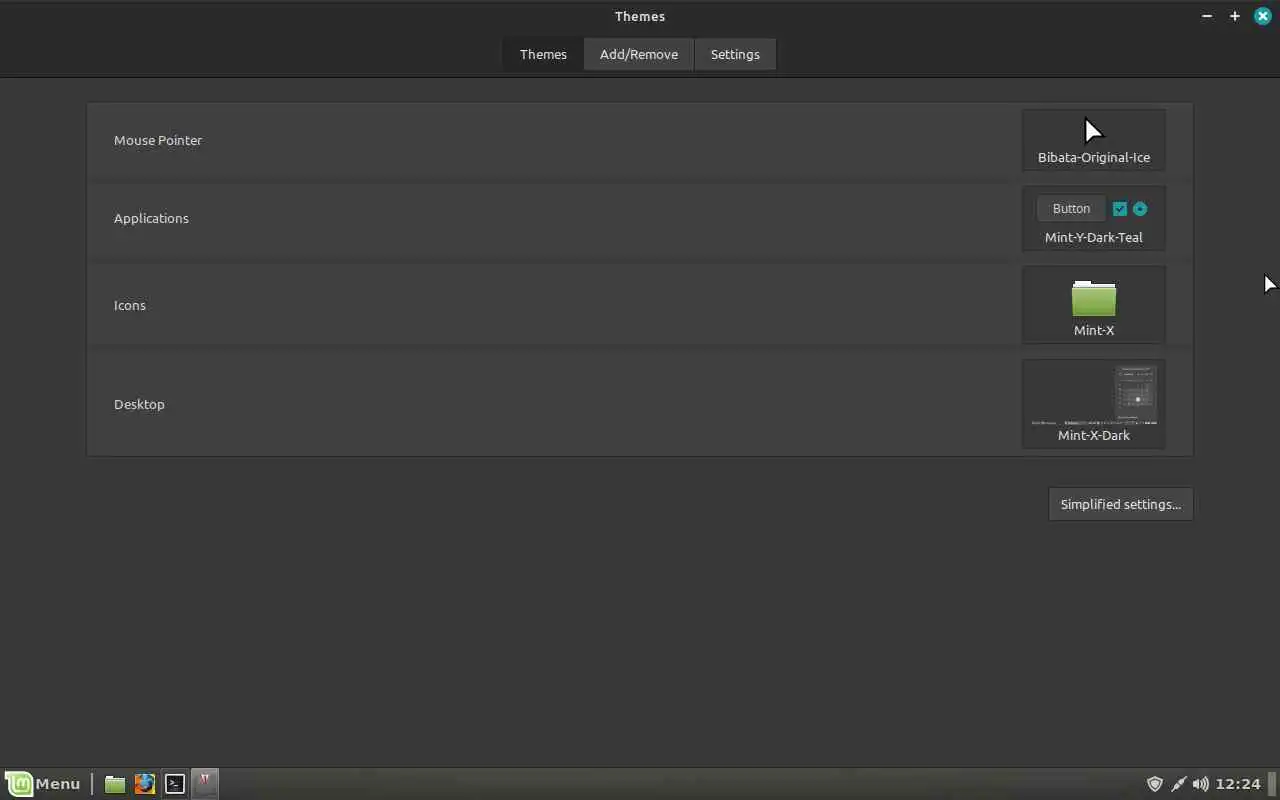Switch to the Add/Remove tab
Screen dimensions: 1280x800
click(639, 54)
